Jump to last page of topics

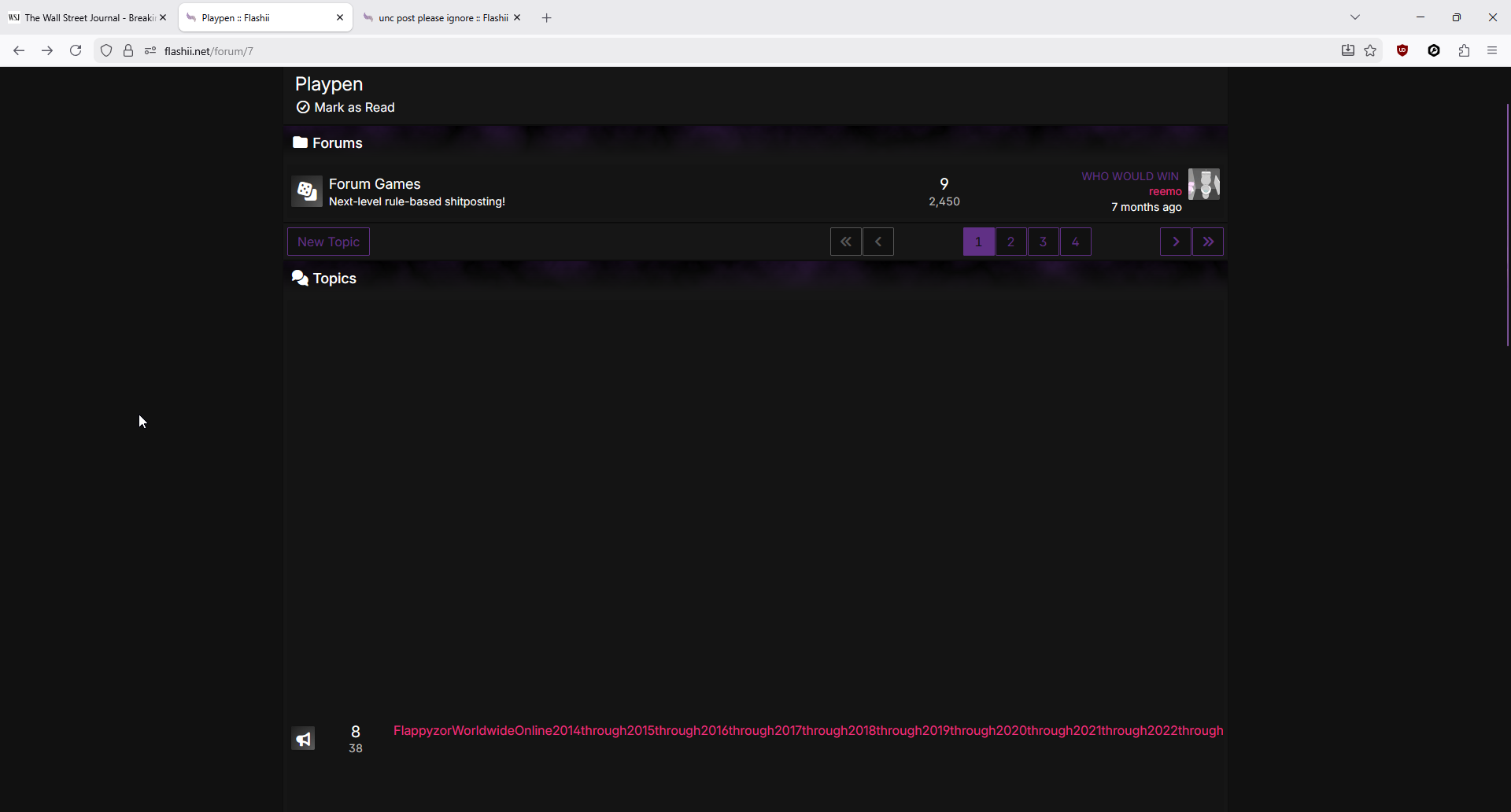point(1208,242)
